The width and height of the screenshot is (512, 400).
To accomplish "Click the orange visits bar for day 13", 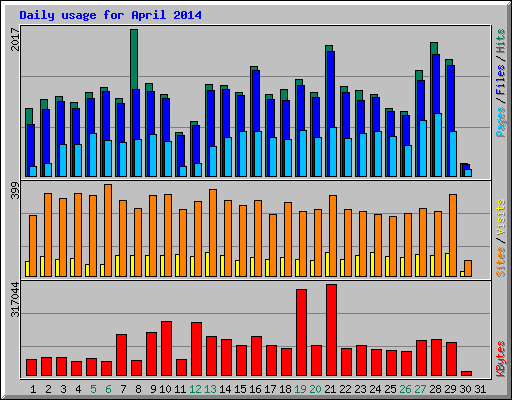I will tap(213, 233).
